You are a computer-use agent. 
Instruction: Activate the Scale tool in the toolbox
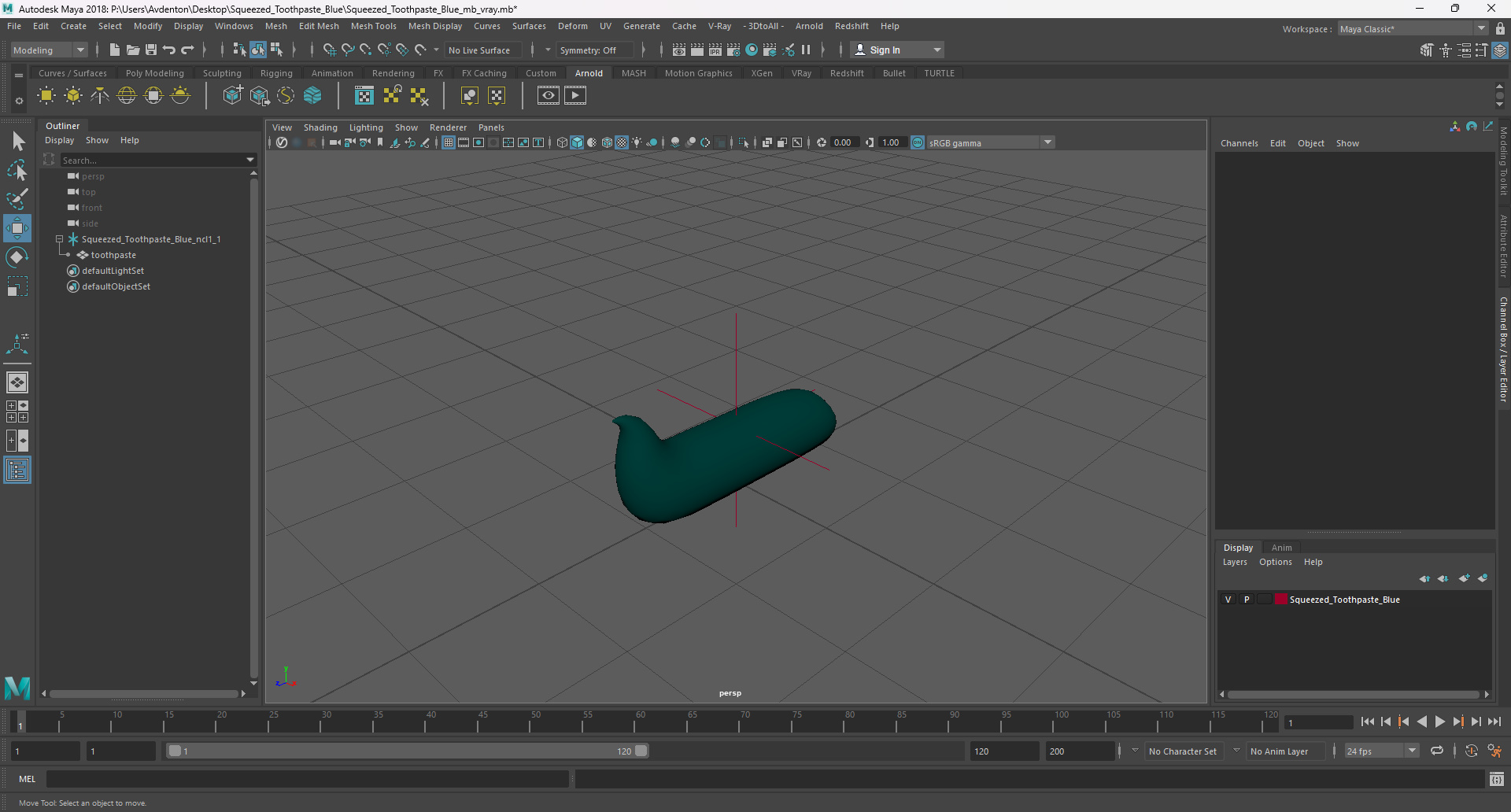(17, 286)
